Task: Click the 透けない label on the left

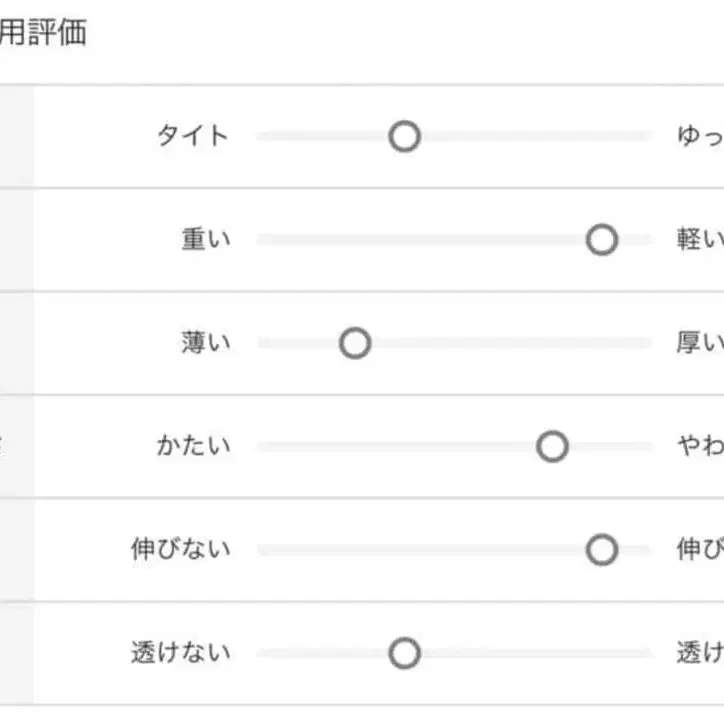Action: coord(180,654)
